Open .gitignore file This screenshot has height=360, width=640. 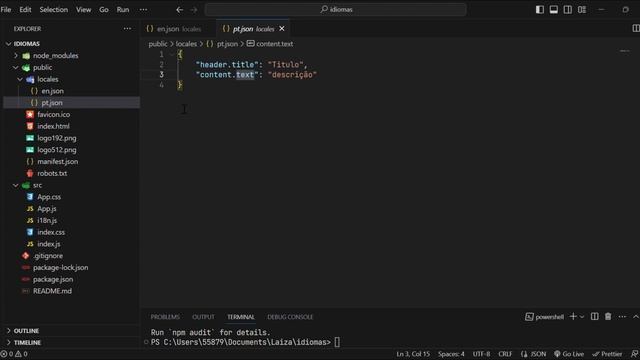[x=48, y=256]
